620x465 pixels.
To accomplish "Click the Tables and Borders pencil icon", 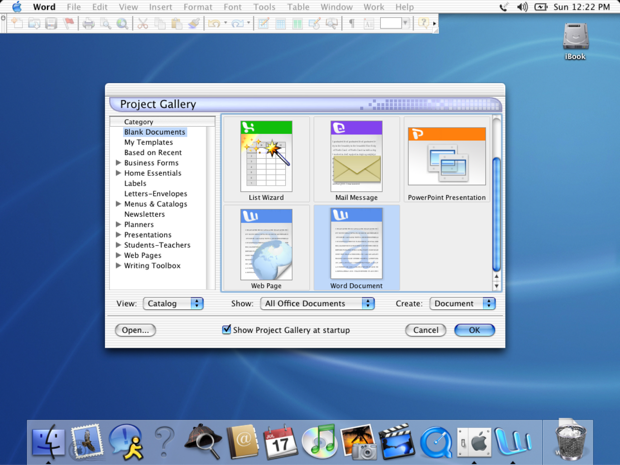I will point(263,24).
